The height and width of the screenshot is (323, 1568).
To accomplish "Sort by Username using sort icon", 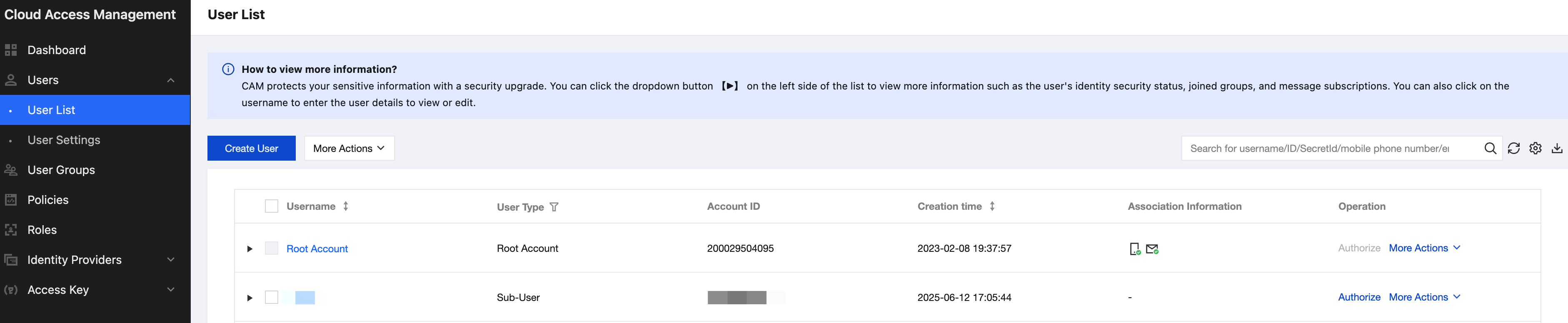I will [x=346, y=206].
